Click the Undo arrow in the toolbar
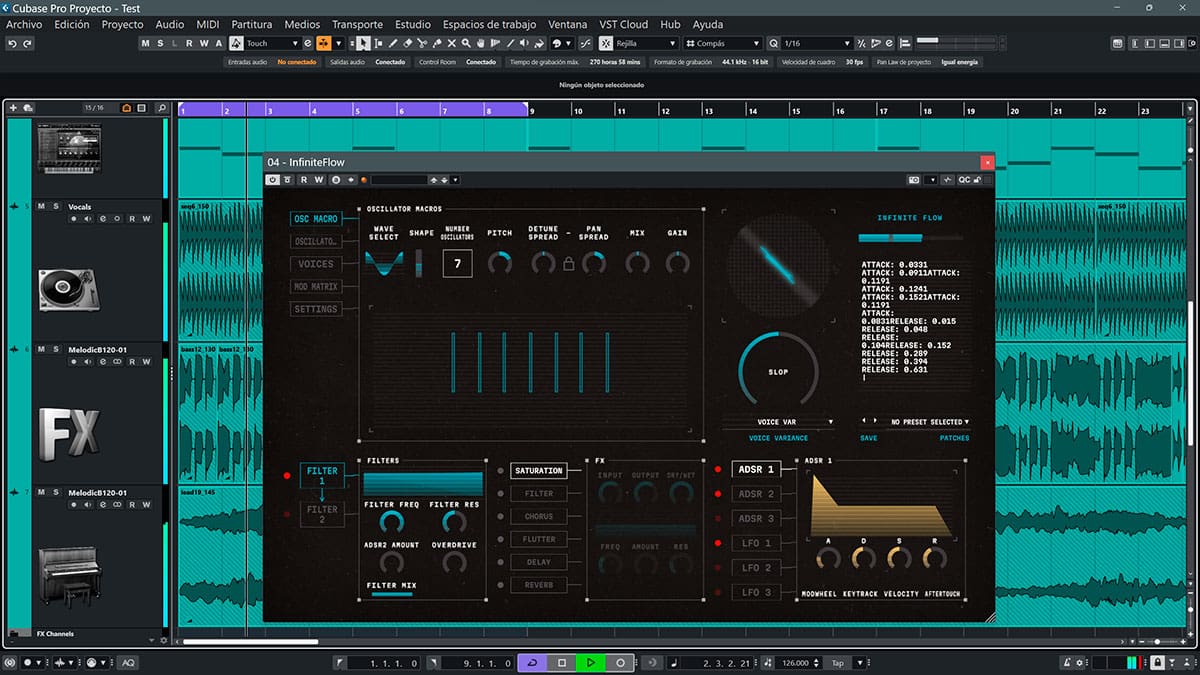1200x675 pixels. point(12,43)
